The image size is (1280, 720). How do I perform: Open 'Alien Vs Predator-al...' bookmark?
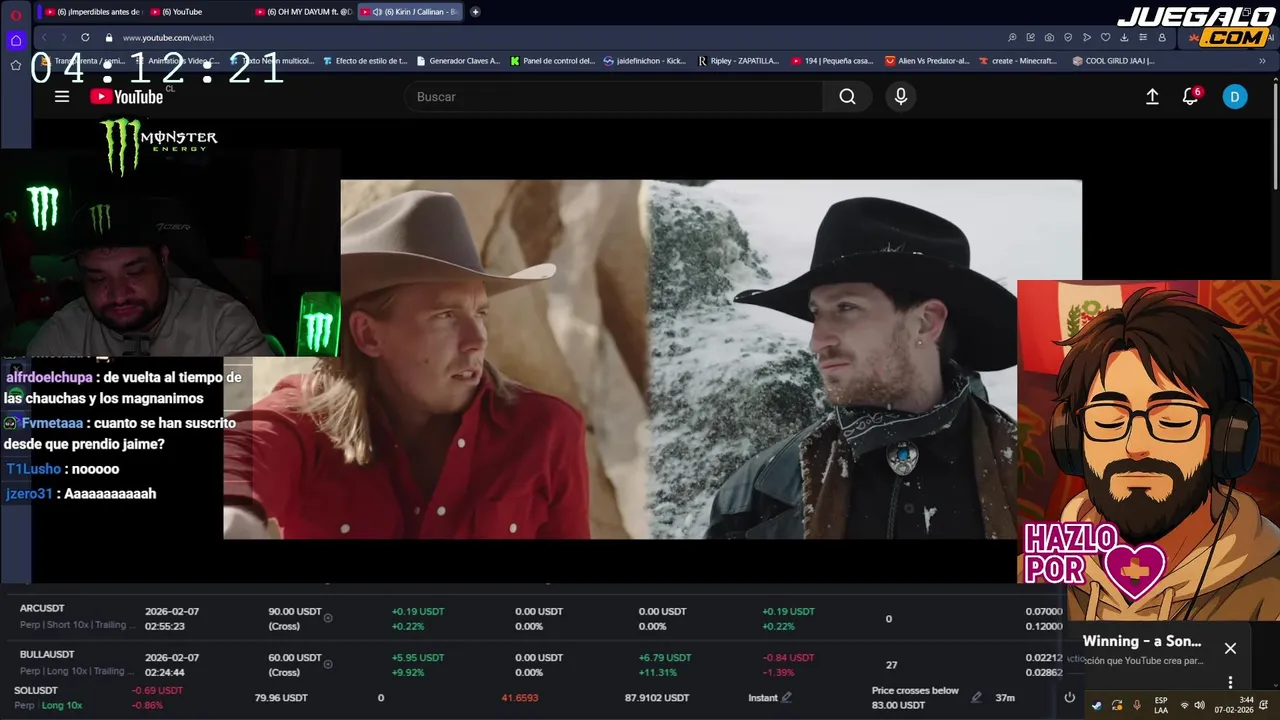pyautogui.click(x=927, y=60)
